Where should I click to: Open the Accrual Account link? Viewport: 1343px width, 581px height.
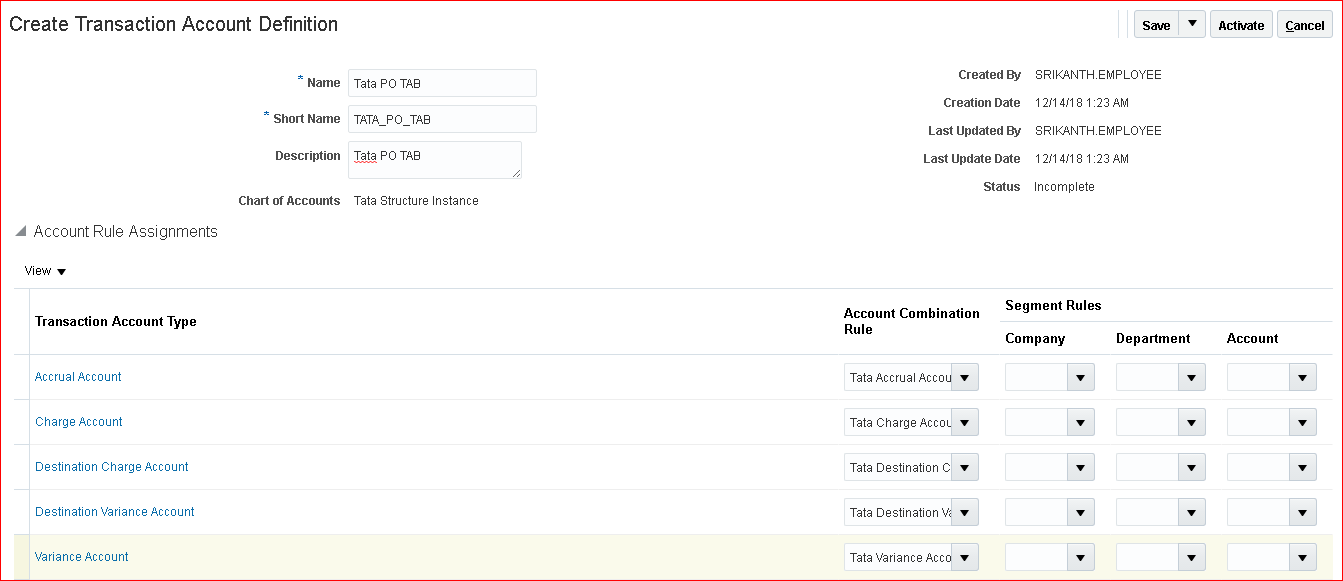(78, 377)
